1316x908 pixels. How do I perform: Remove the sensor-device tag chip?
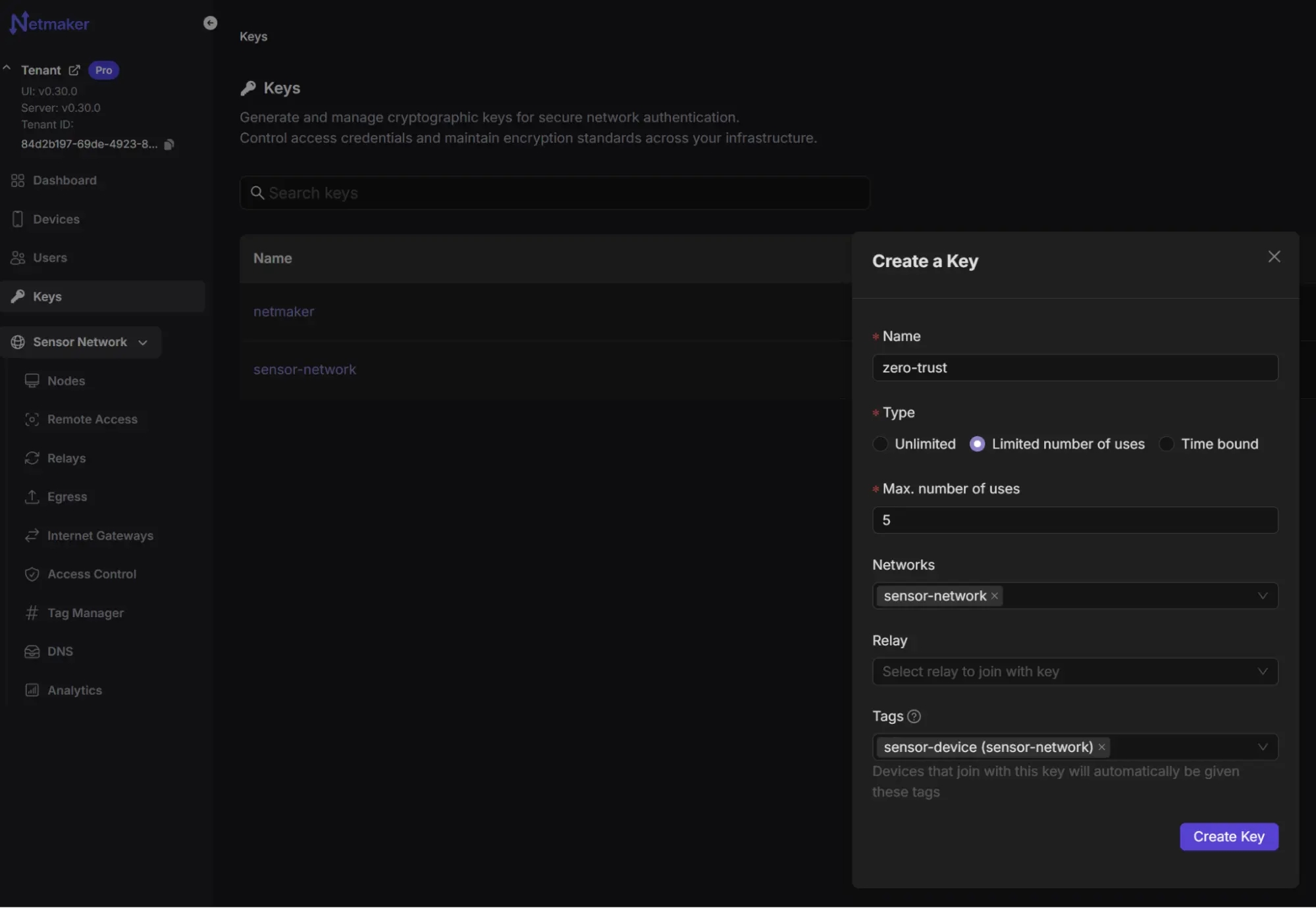point(1101,747)
